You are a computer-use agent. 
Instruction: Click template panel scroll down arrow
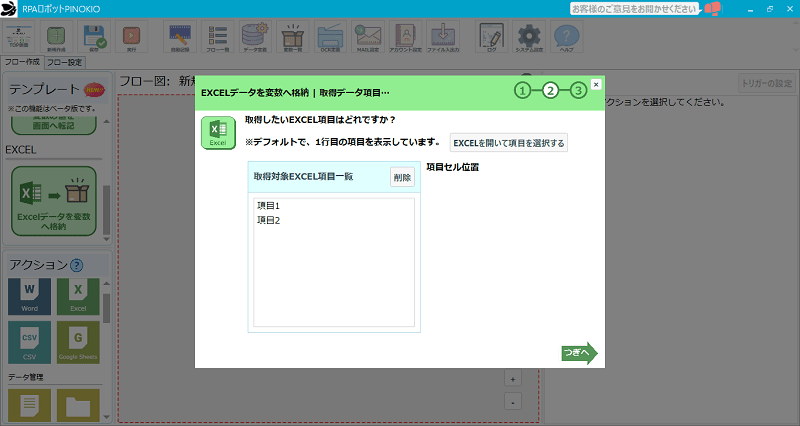tap(106, 238)
